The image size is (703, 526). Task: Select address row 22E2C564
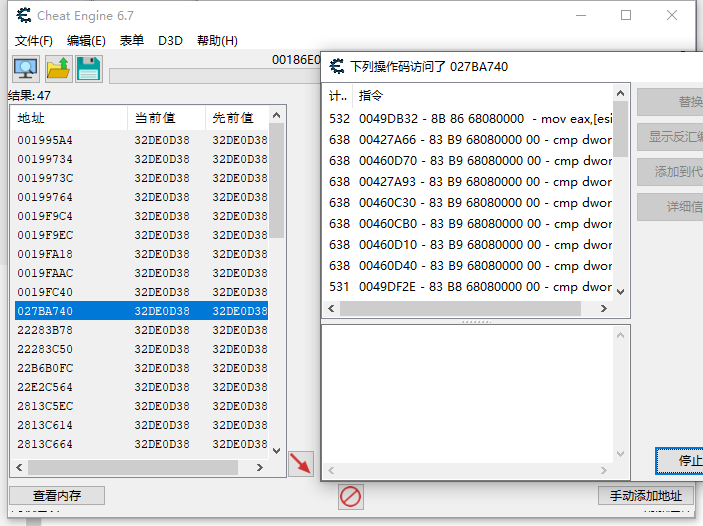142,387
